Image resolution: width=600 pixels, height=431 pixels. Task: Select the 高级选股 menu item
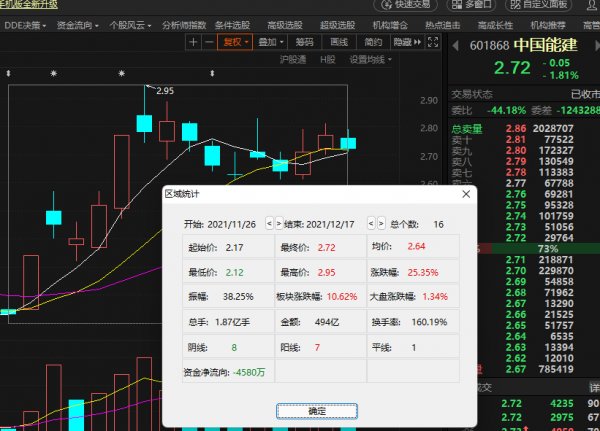285,25
